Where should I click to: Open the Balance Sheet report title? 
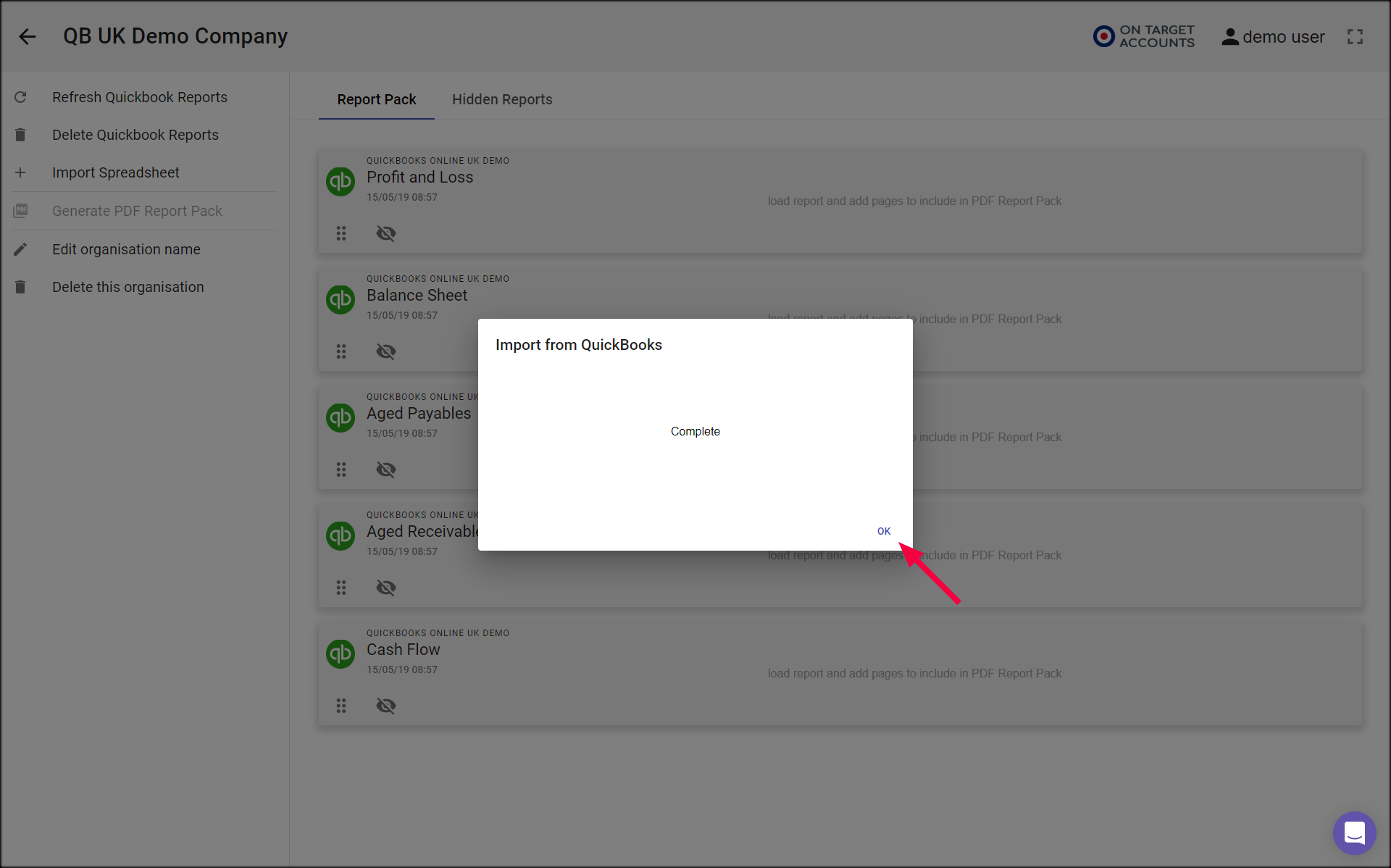tap(417, 296)
